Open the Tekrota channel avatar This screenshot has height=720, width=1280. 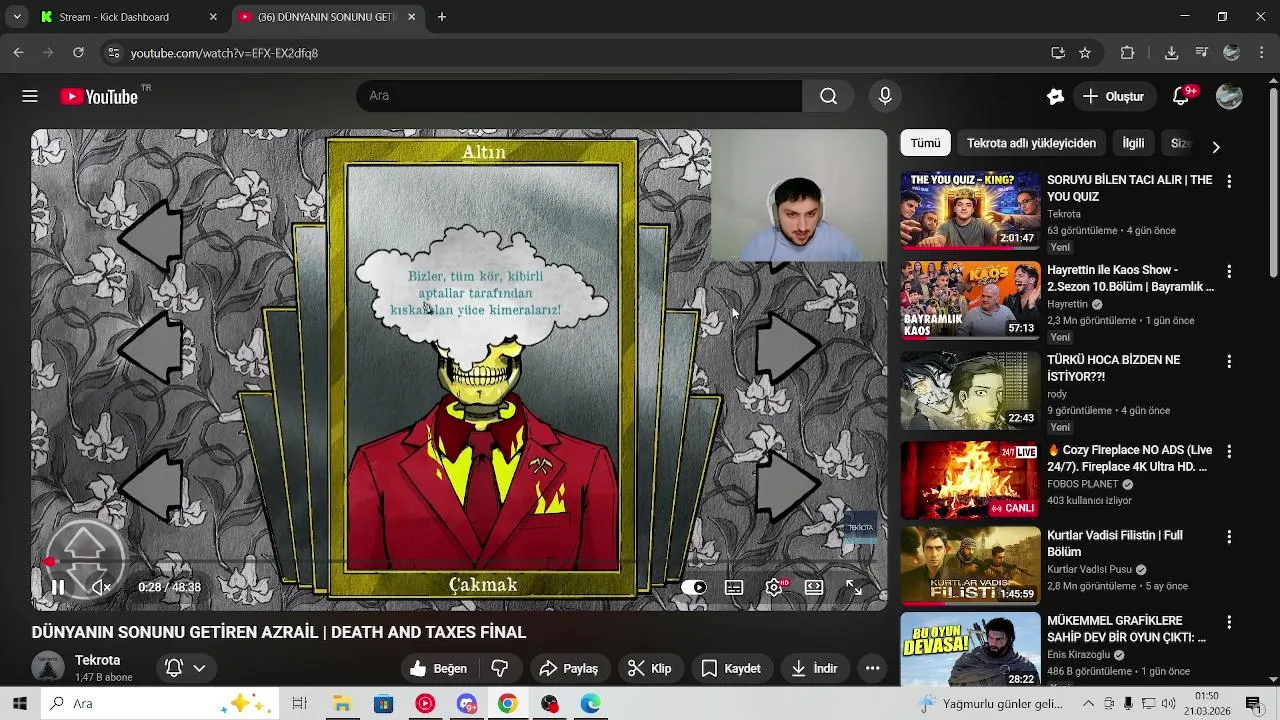[x=48, y=667]
